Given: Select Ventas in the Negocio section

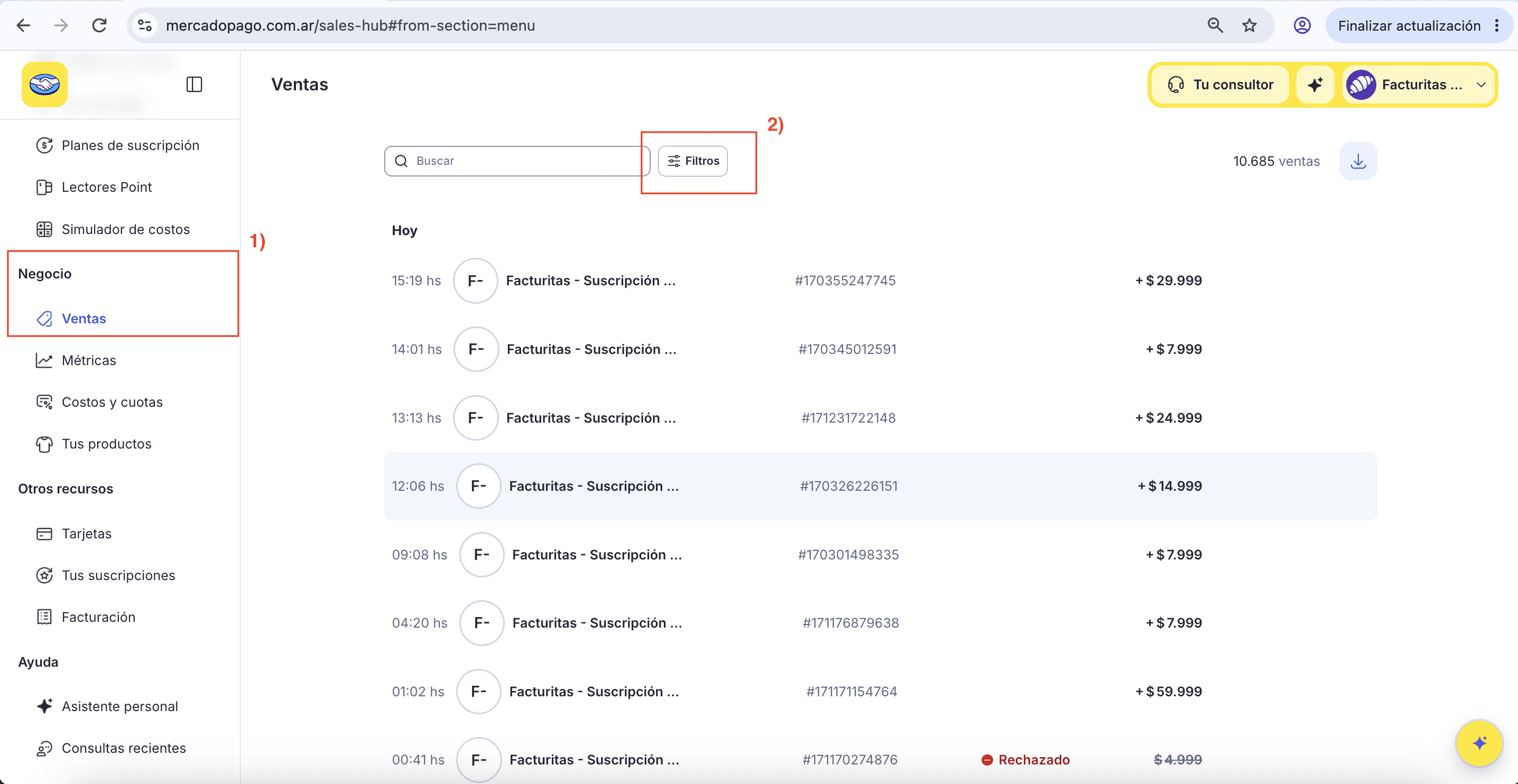Looking at the screenshot, I should point(71,318).
